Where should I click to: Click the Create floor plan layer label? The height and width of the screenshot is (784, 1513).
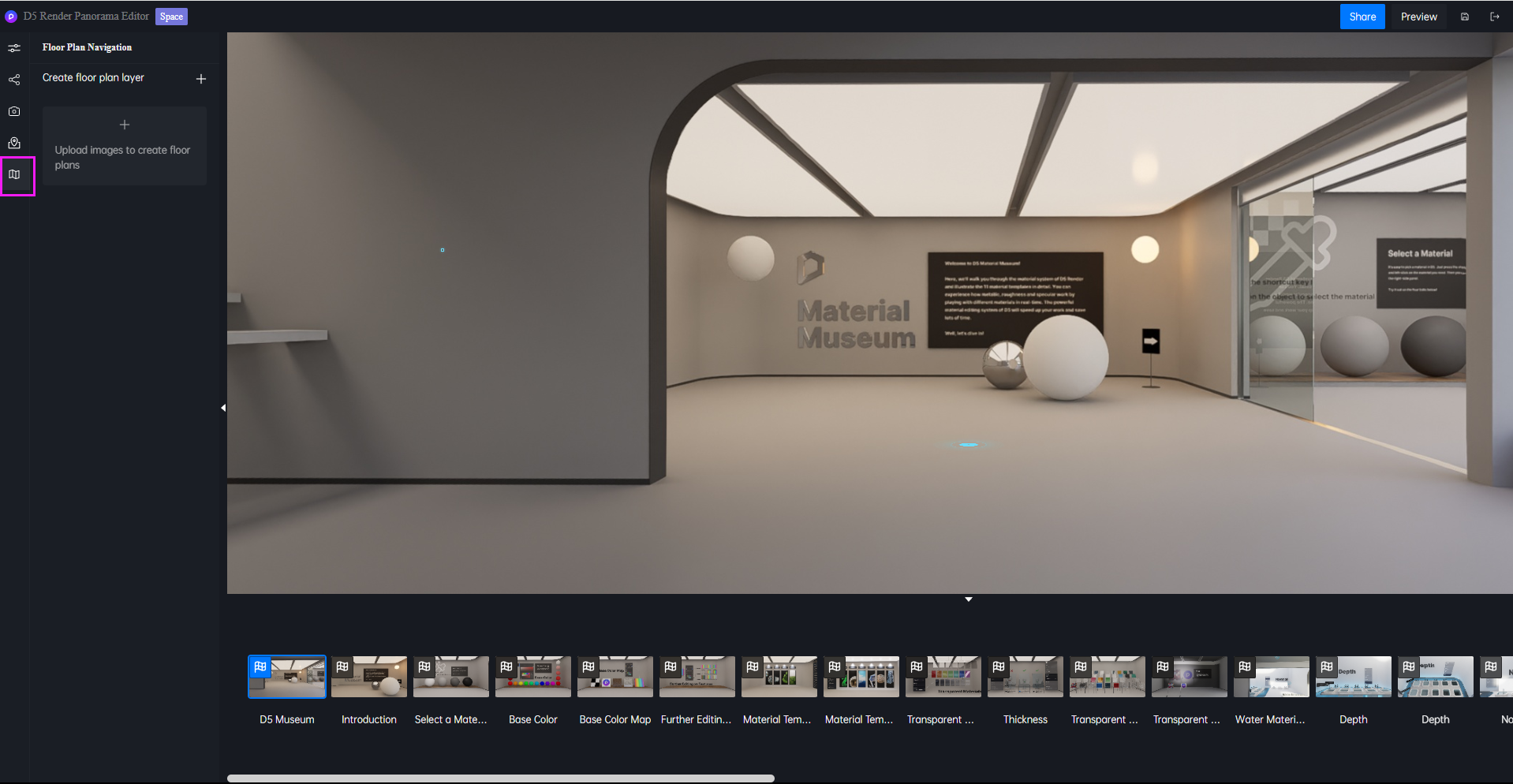93,77
